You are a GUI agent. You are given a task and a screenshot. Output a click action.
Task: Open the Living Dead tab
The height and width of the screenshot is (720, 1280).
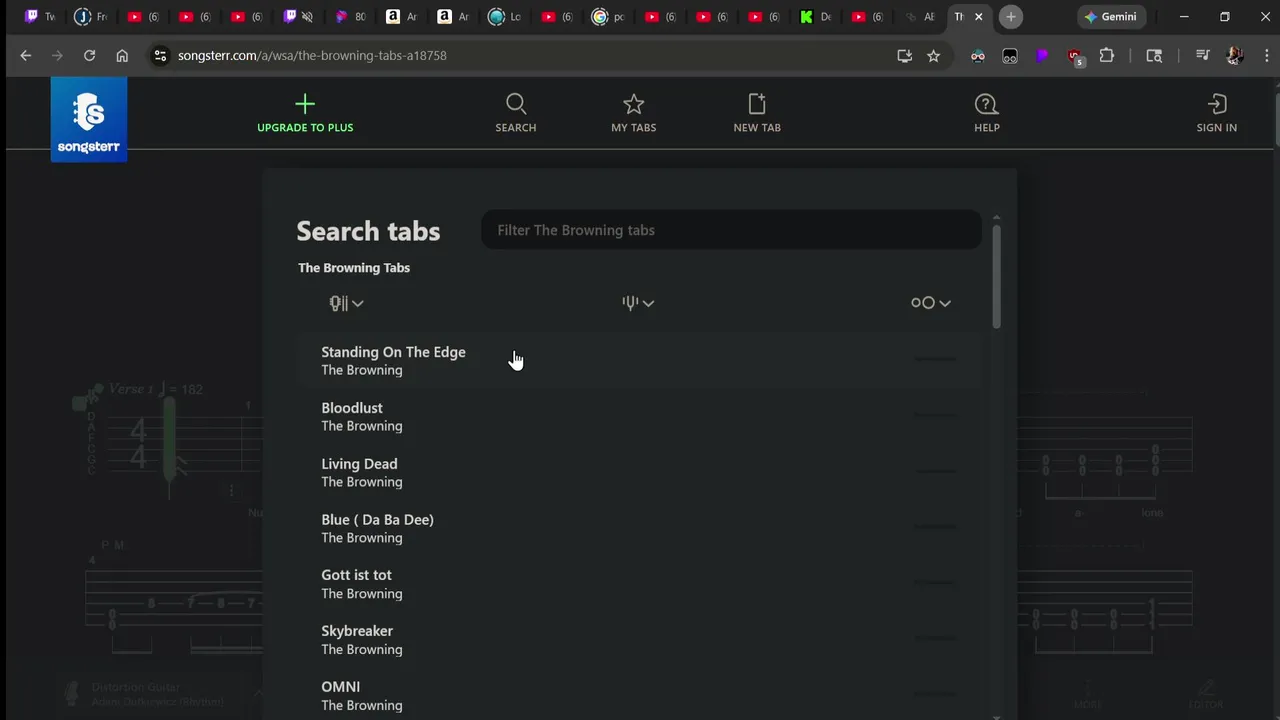point(640,472)
